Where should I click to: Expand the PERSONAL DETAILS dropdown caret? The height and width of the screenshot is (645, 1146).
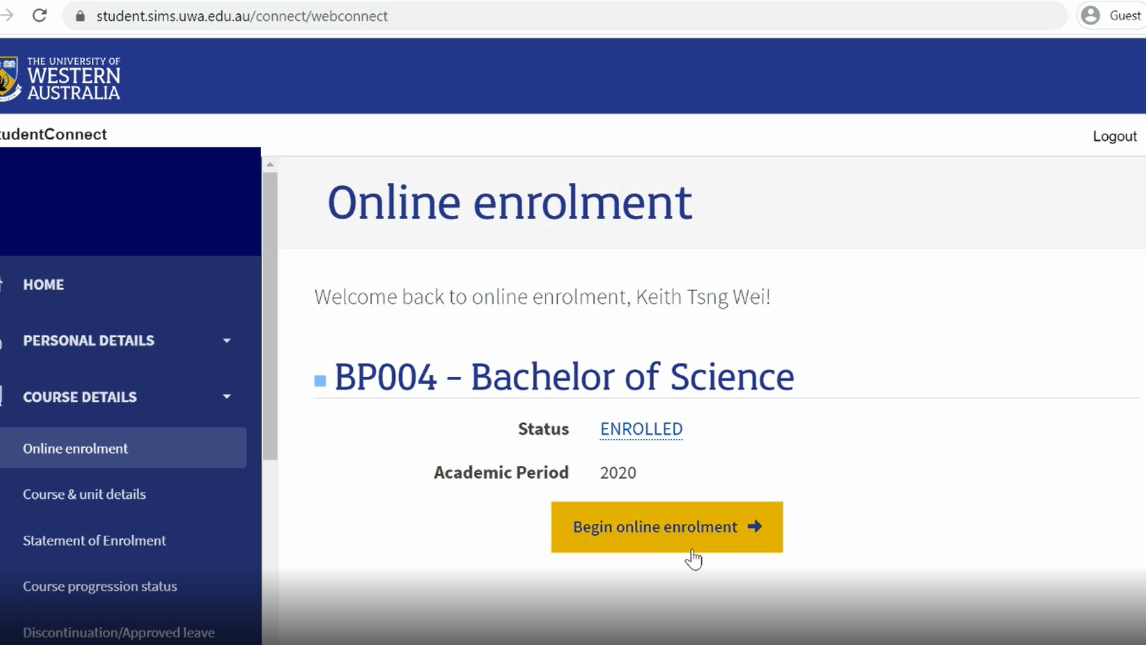(227, 341)
